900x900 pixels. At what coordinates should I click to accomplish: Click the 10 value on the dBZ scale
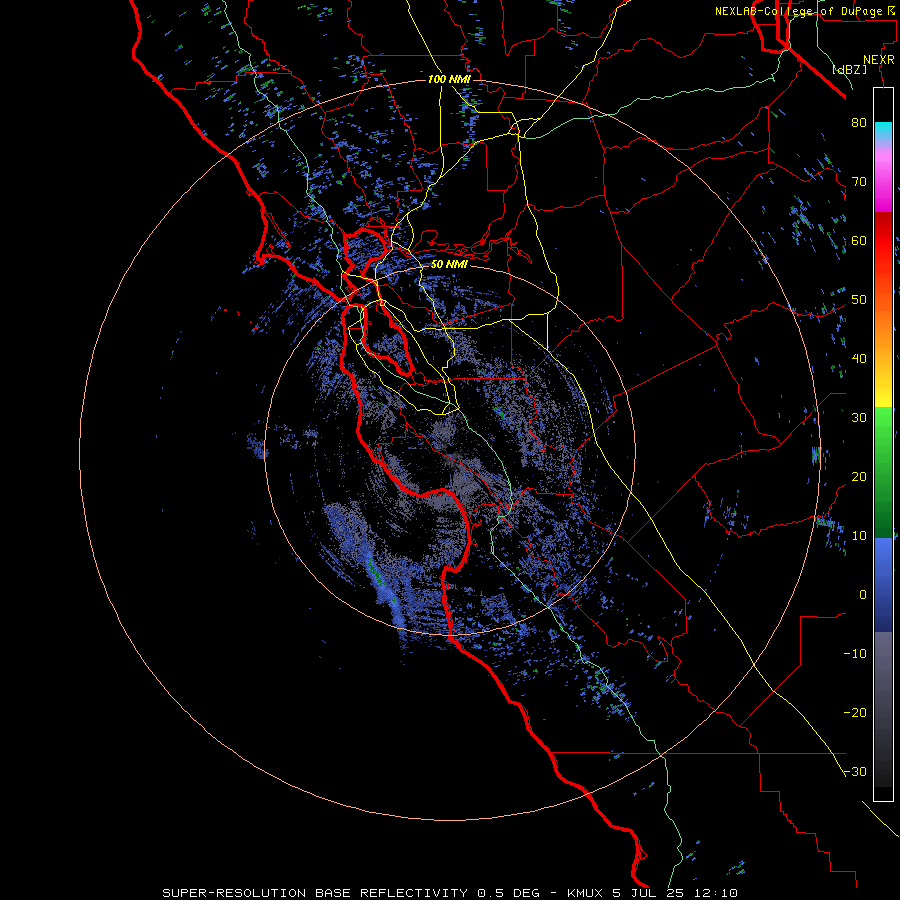(x=859, y=536)
